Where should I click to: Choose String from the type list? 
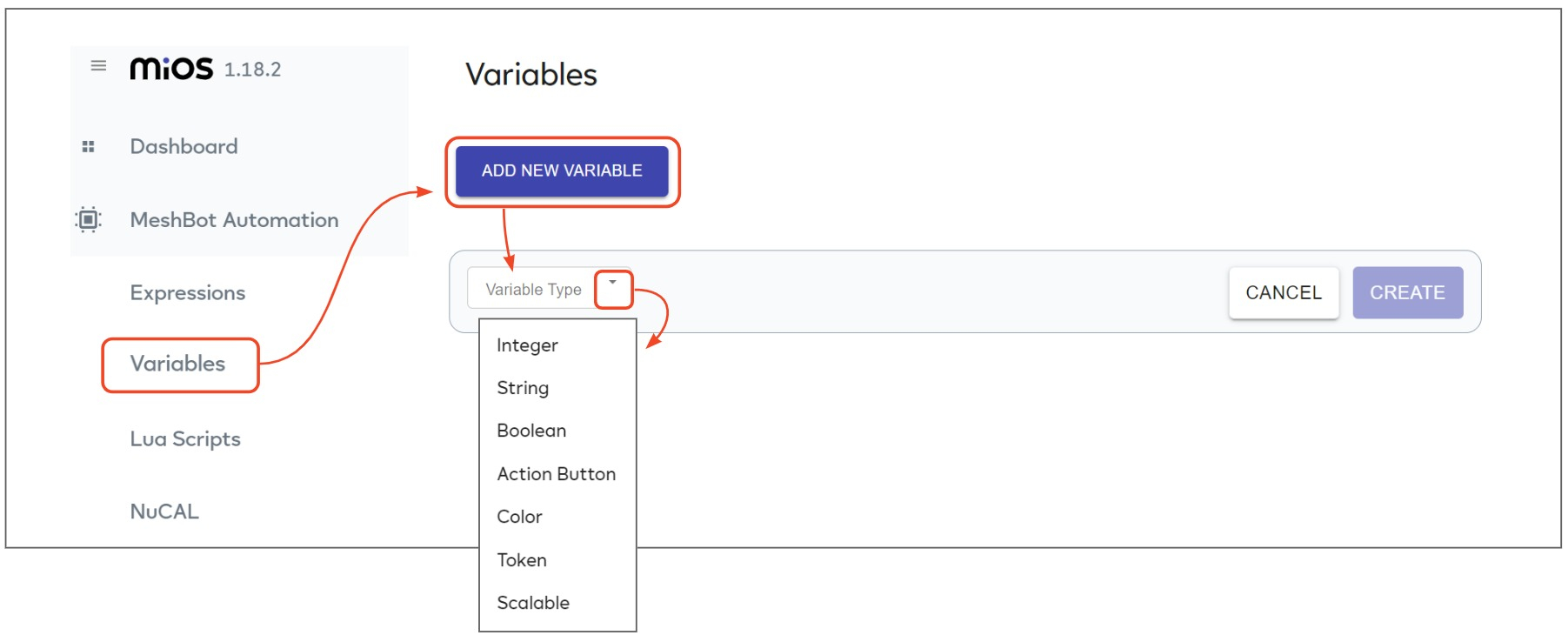click(x=523, y=388)
